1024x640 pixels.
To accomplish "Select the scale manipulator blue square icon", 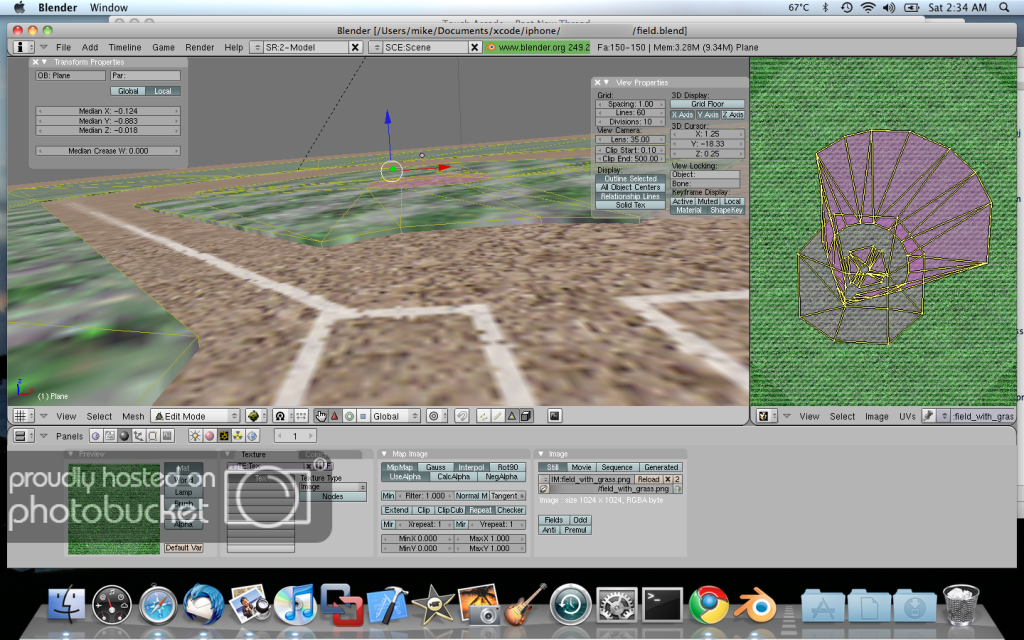I will click(363, 416).
